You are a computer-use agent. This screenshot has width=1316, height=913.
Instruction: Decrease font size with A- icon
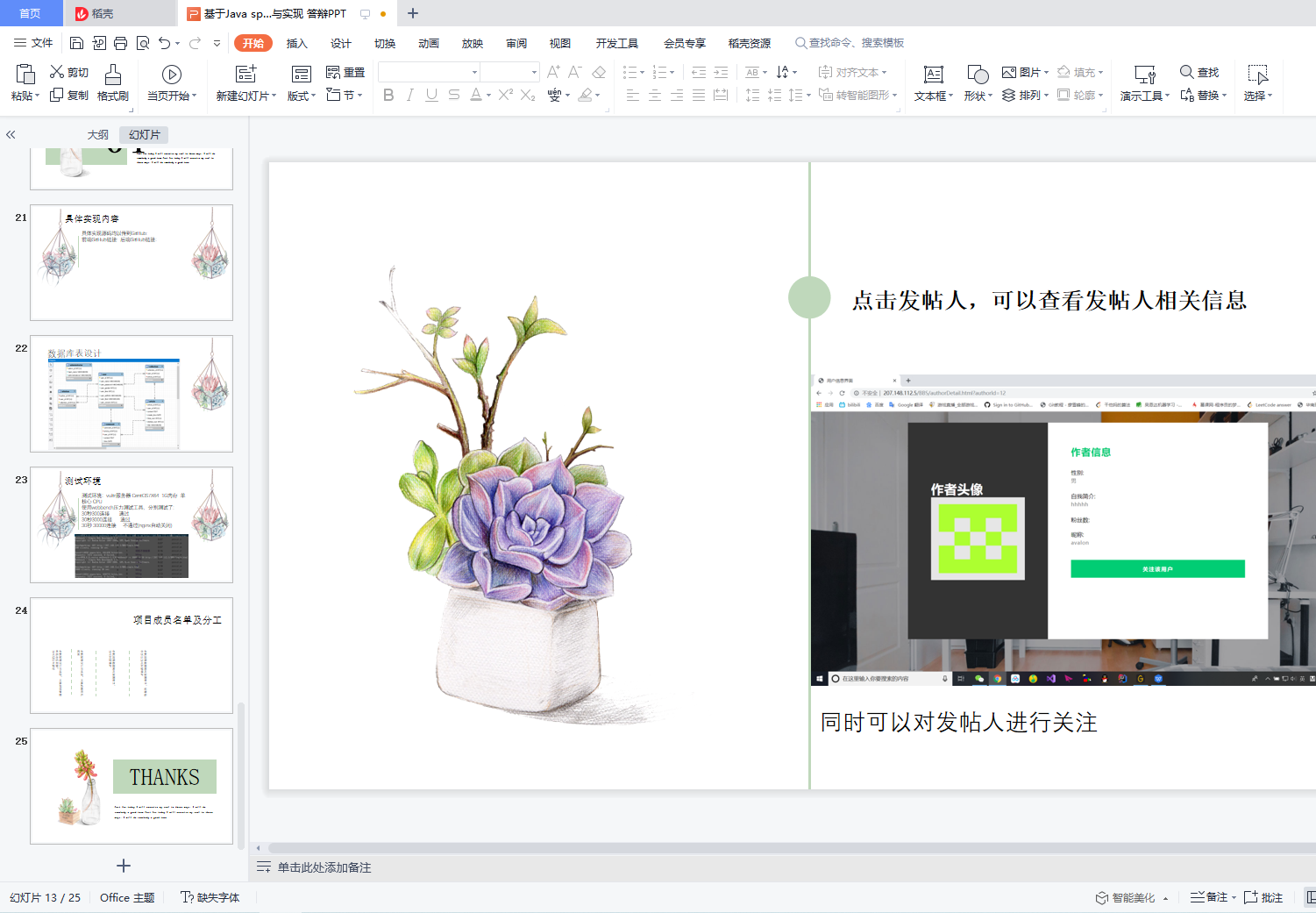575,72
